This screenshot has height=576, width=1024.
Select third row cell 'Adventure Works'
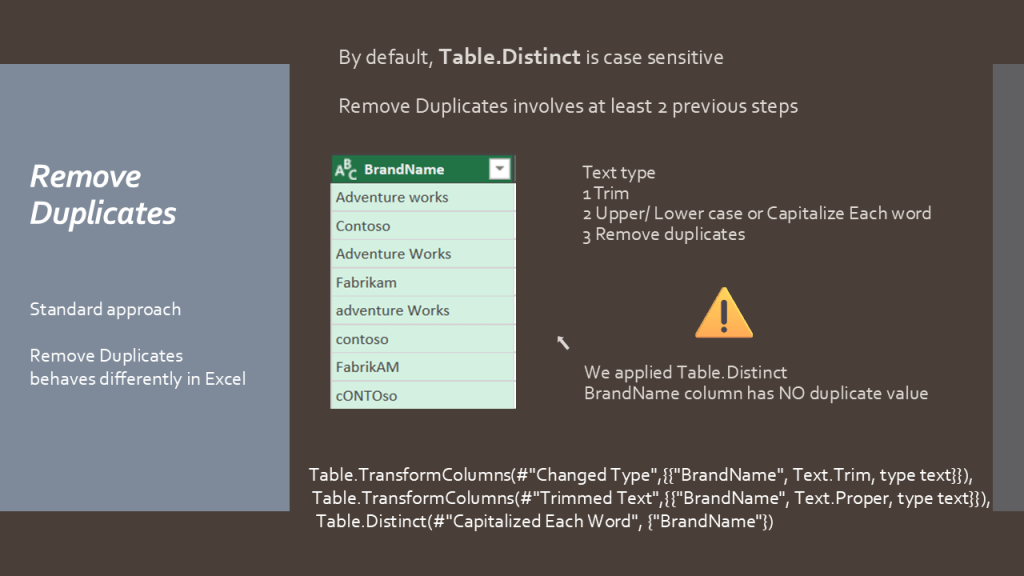pos(393,254)
